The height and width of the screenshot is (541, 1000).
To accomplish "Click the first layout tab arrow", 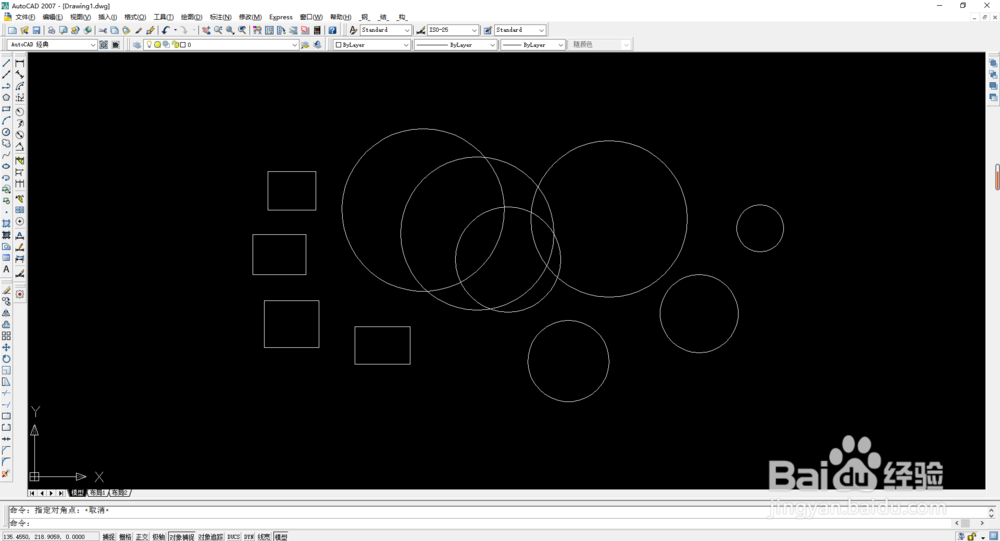I will (33, 493).
